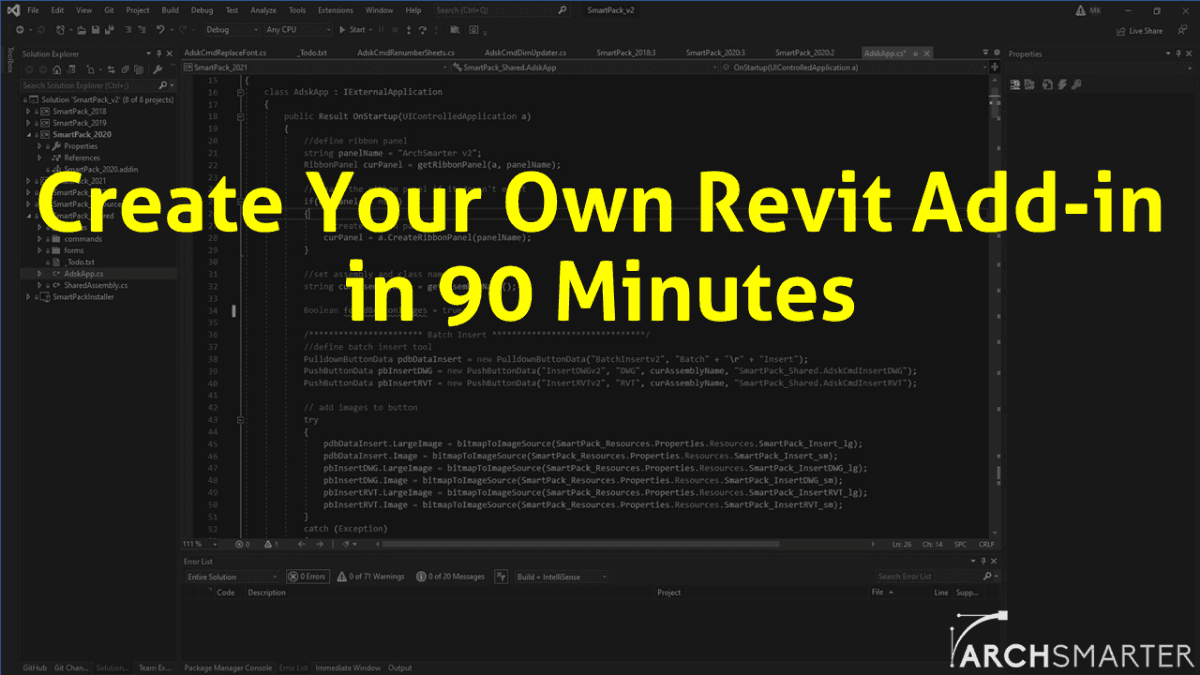
Task: Click the Property Pages wrench icon in Properties
Action: [1076, 84]
